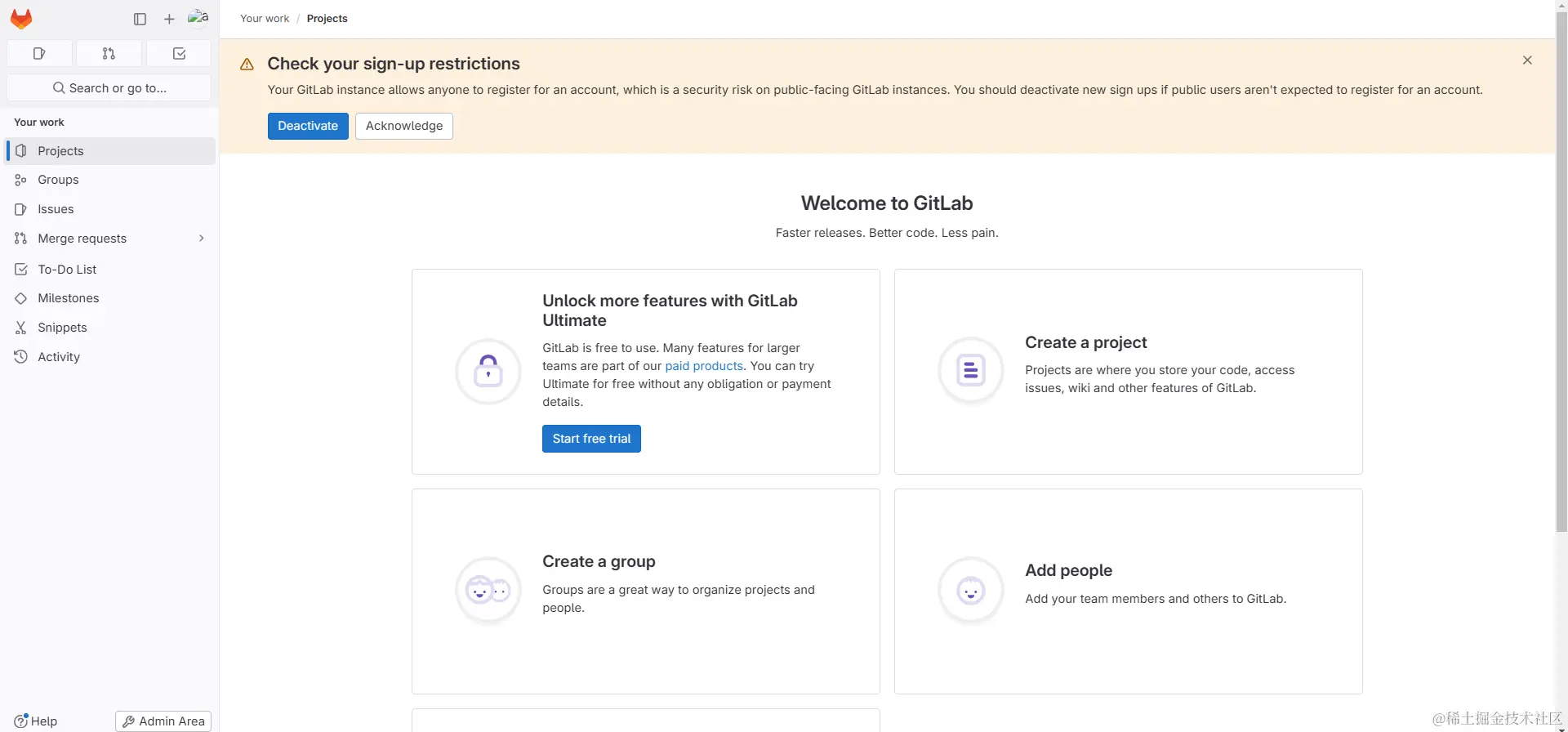Select Projects in the sidebar

coord(60,151)
